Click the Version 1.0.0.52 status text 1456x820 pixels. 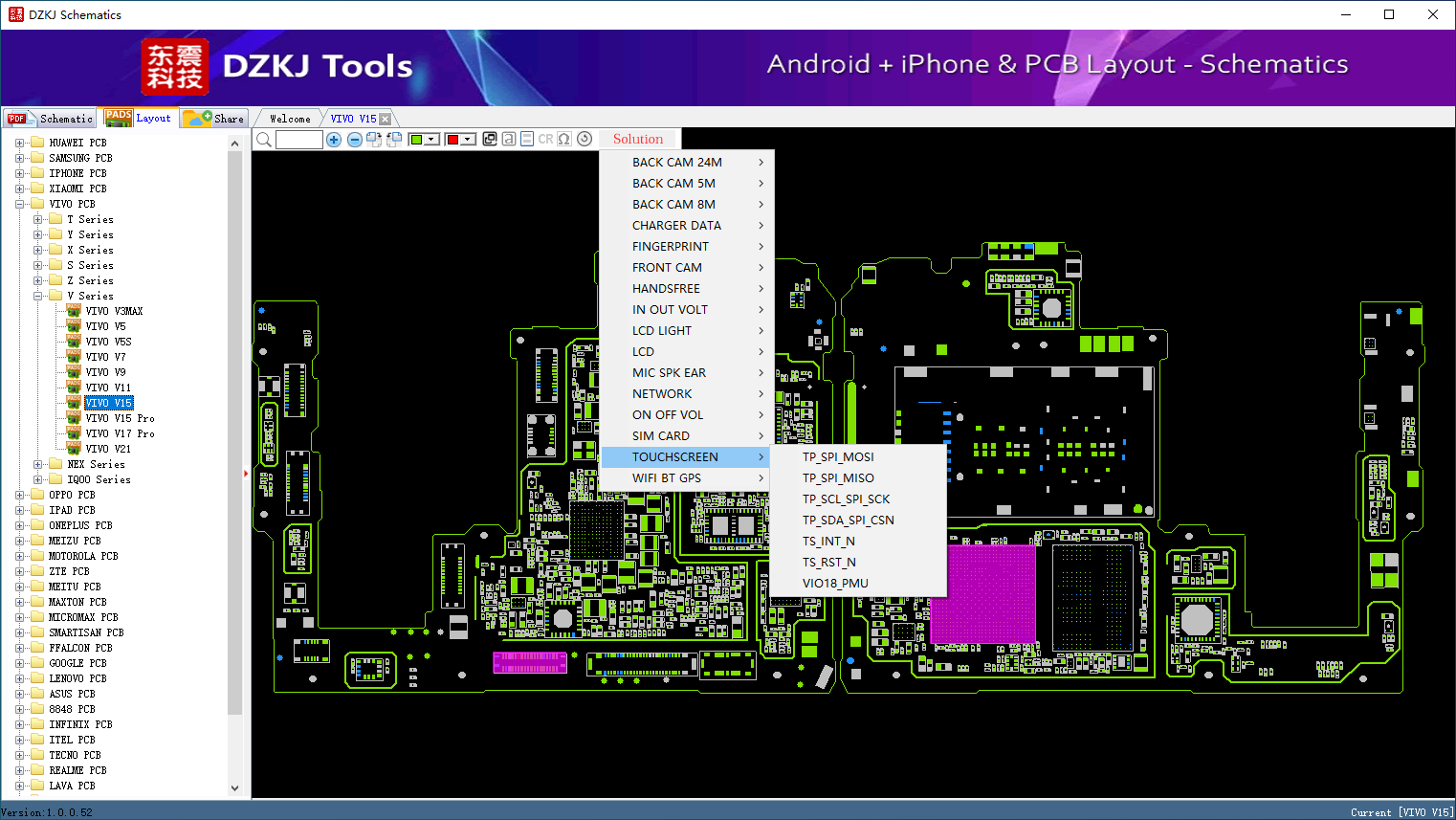click(x=48, y=812)
